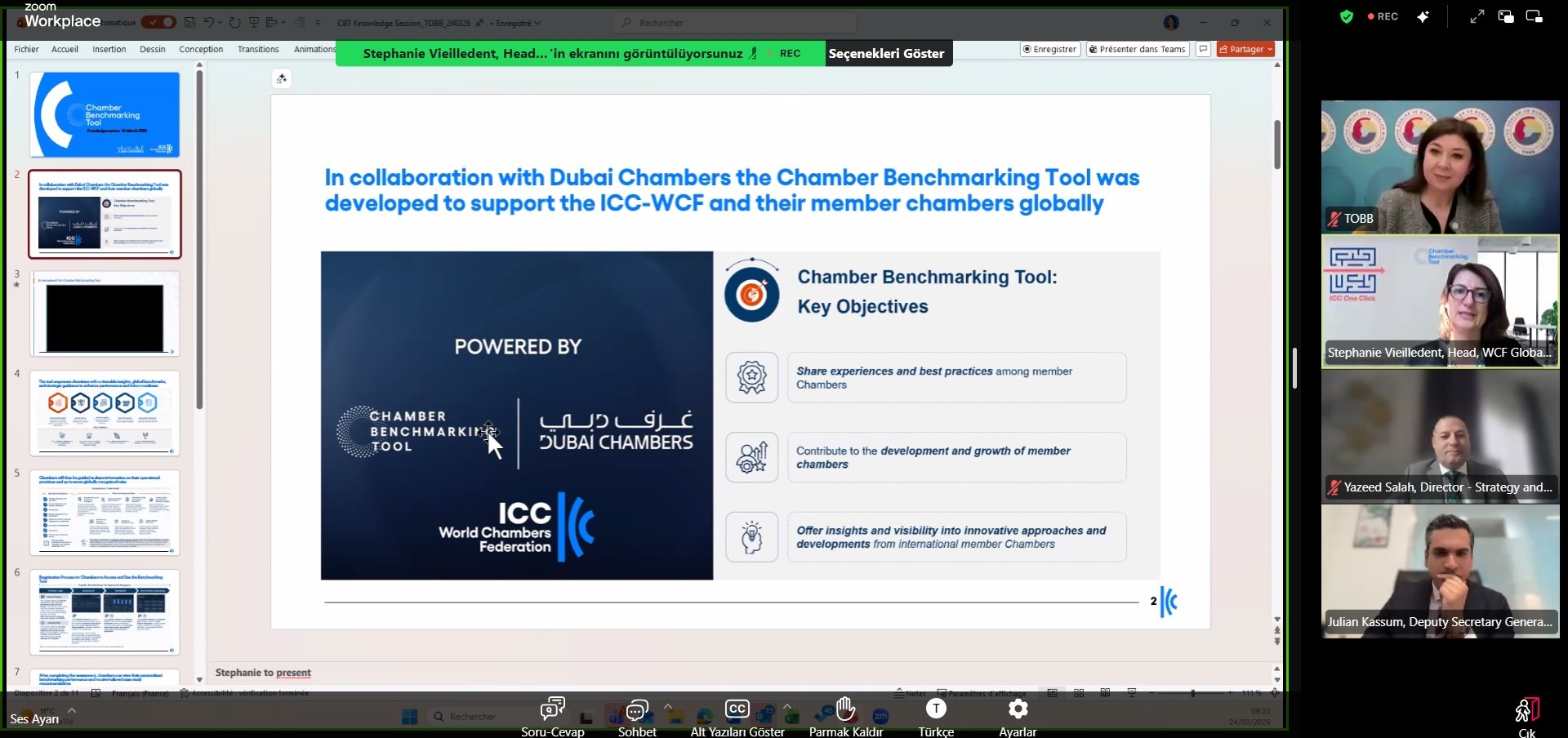
Task: Click the Présenter dans Teams button
Action: [x=1137, y=49]
